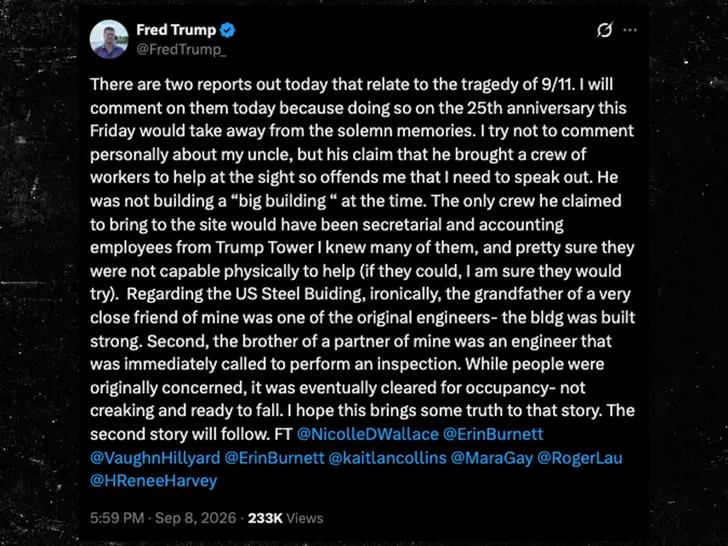
Task: Click the 5:59 PM timestamp
Action: (117, 518)
